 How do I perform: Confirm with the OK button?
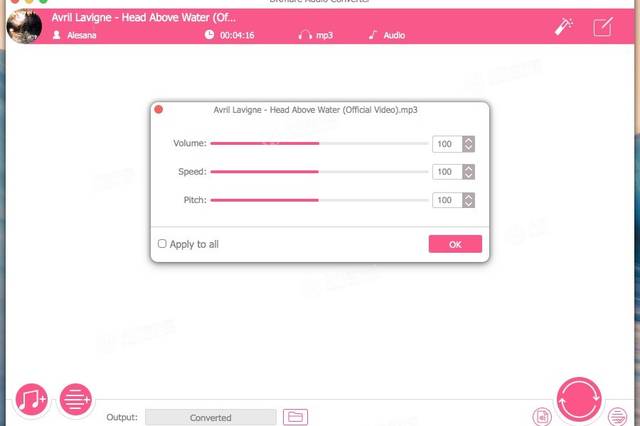point(455,244)
